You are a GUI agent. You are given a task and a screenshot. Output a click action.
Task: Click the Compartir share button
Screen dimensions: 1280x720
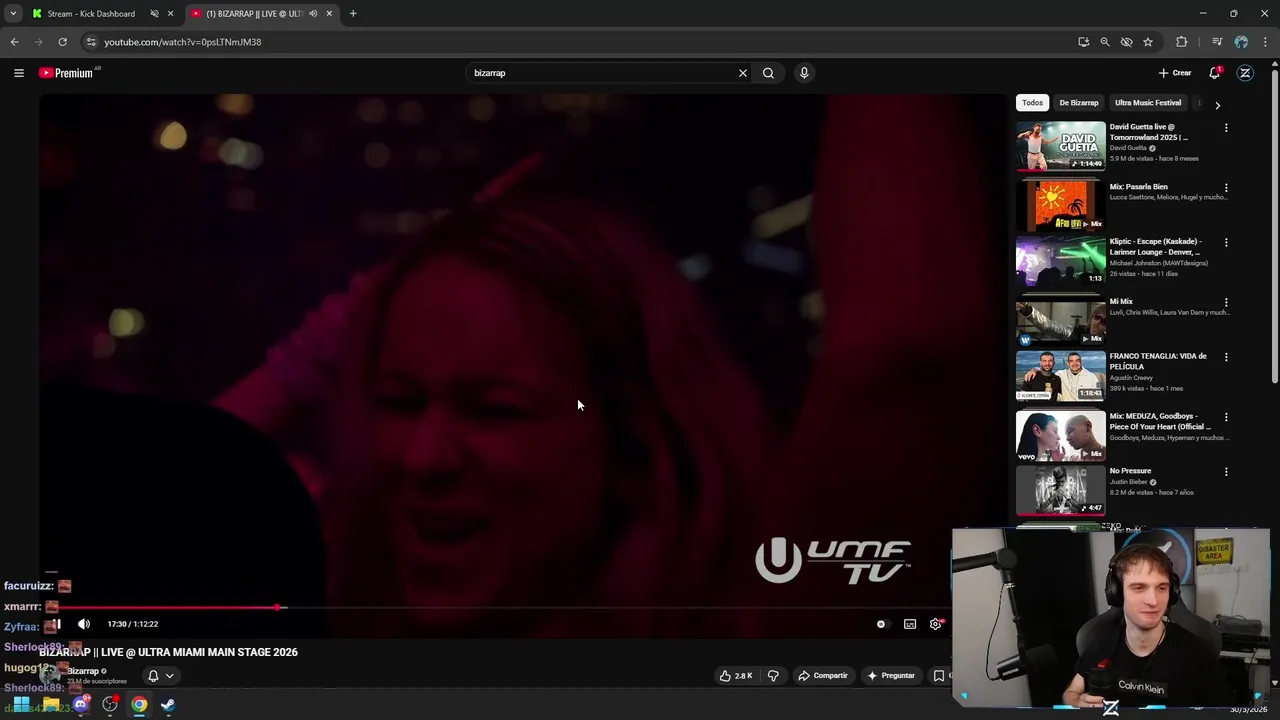coord(823,676)
